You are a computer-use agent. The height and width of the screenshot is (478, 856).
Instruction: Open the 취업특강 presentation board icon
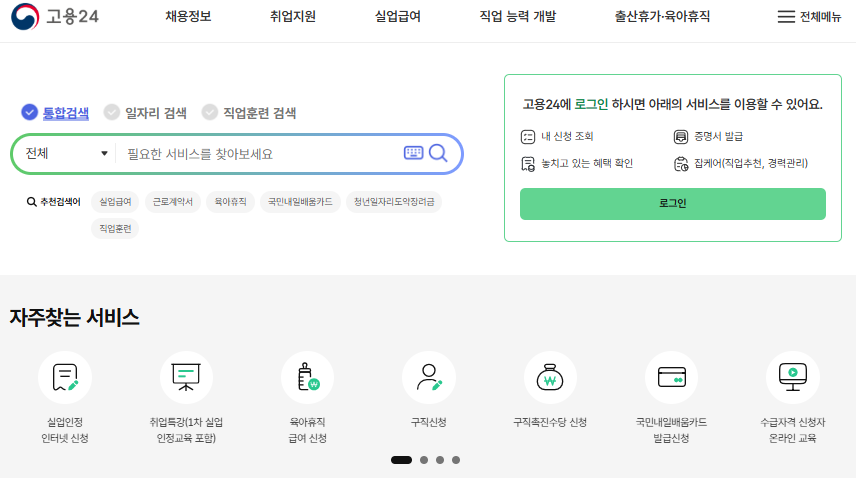click(x=187, y=378)
